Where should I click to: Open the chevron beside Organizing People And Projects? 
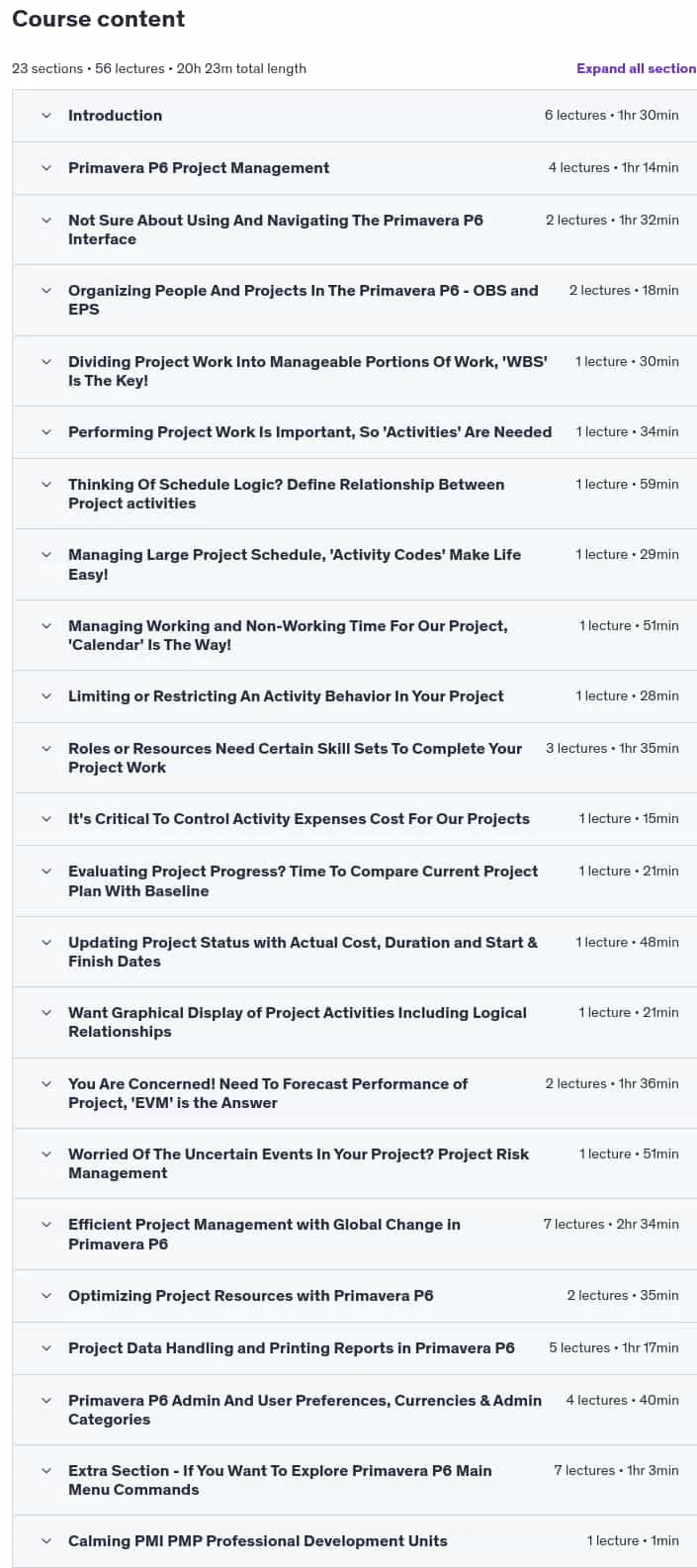tap(45, 291)
